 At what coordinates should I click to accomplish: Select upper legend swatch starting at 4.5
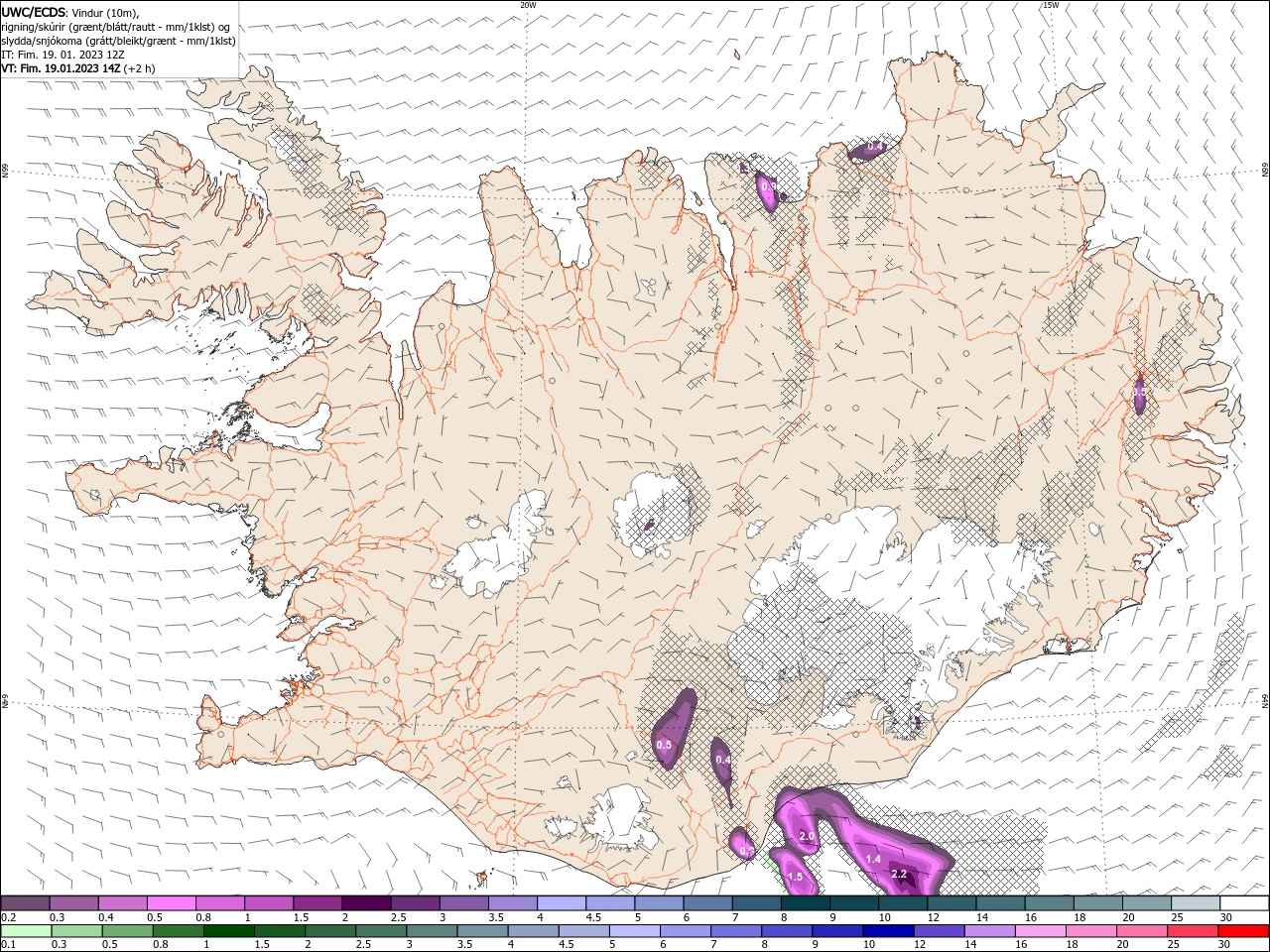(x=610, y=903)
